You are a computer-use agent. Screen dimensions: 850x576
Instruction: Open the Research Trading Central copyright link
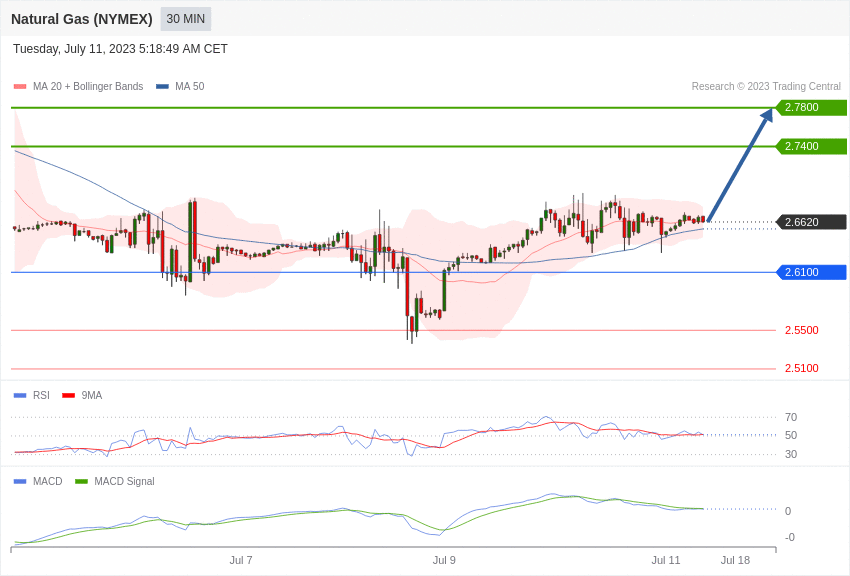[x=766, y=87]
